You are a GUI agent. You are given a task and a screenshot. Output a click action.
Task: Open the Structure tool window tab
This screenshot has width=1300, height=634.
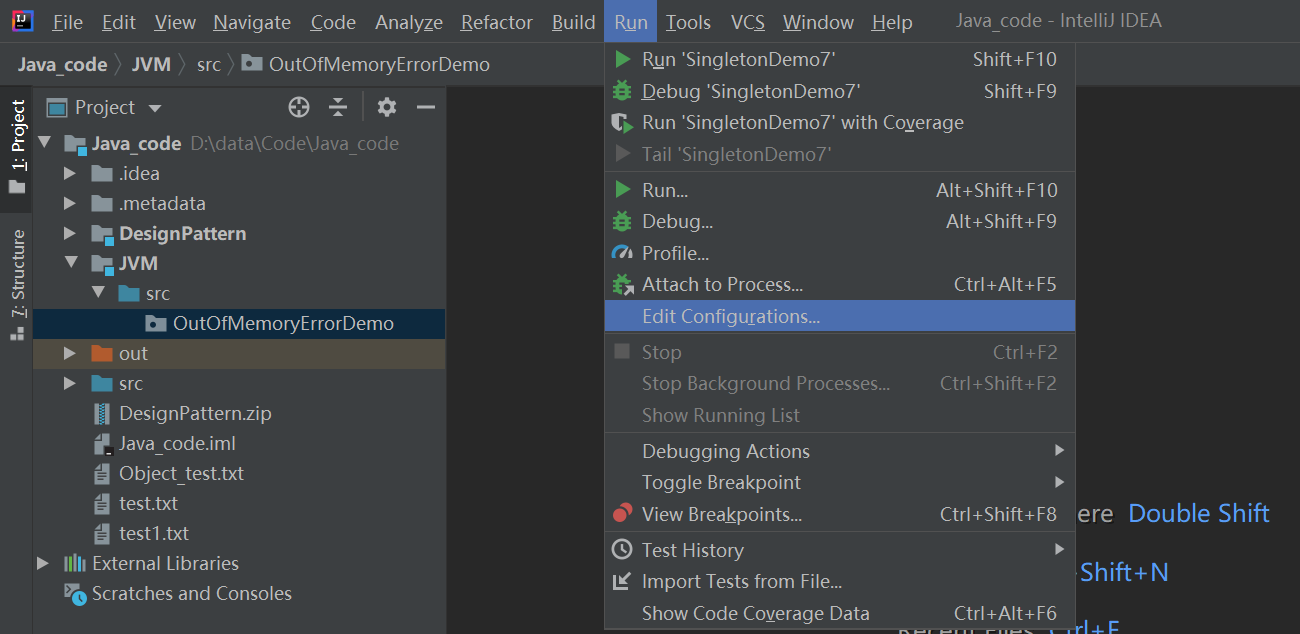(17, 283)
